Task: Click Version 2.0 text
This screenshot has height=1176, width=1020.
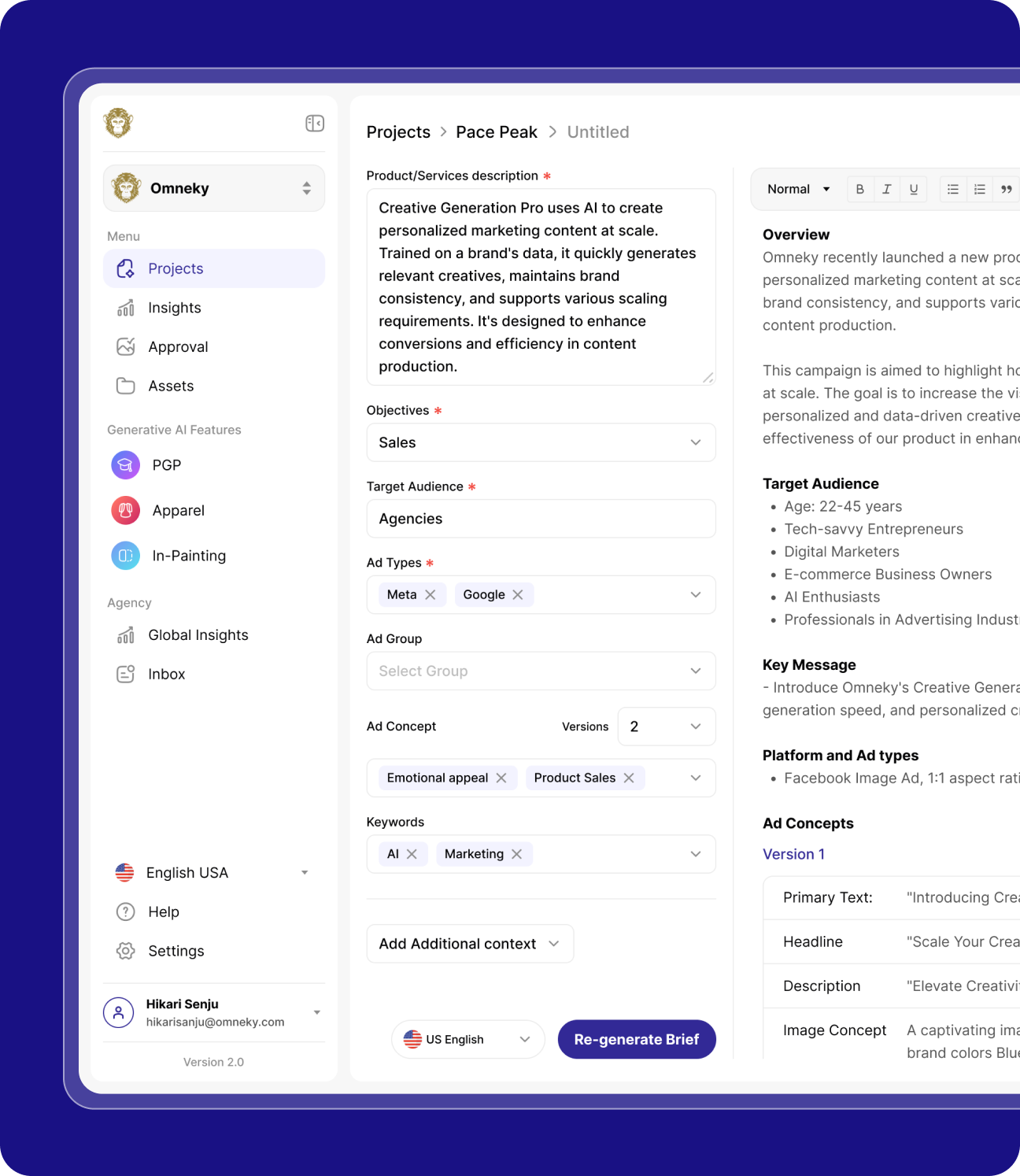Action: [214, 1063]
